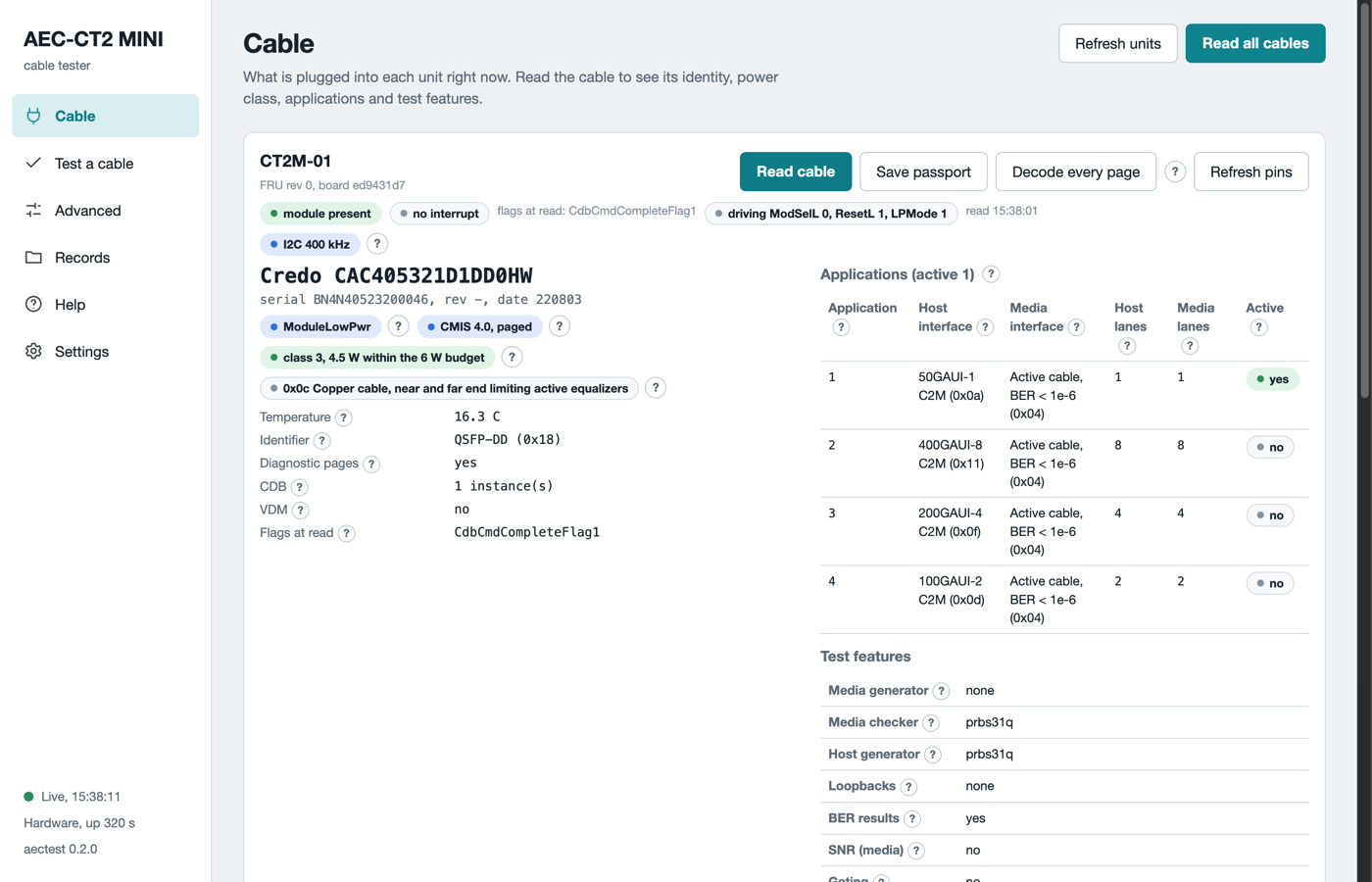Screen dimensions: 1372x882
Task: Go to Advanced in sidebar
Action: 106,211
